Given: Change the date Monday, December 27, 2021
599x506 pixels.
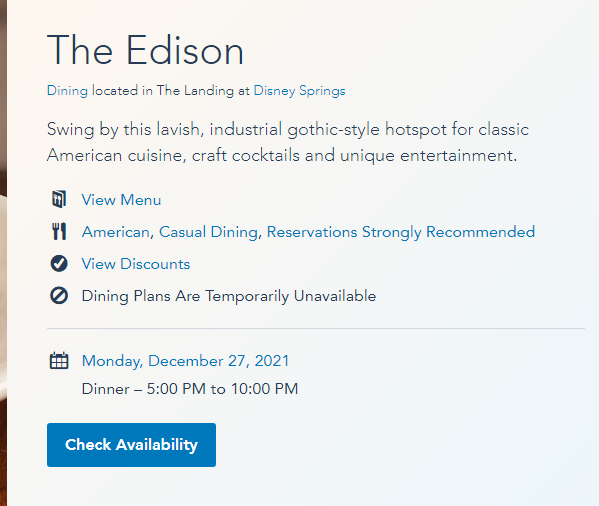Looking at the screenshot, I should (185, 361).
